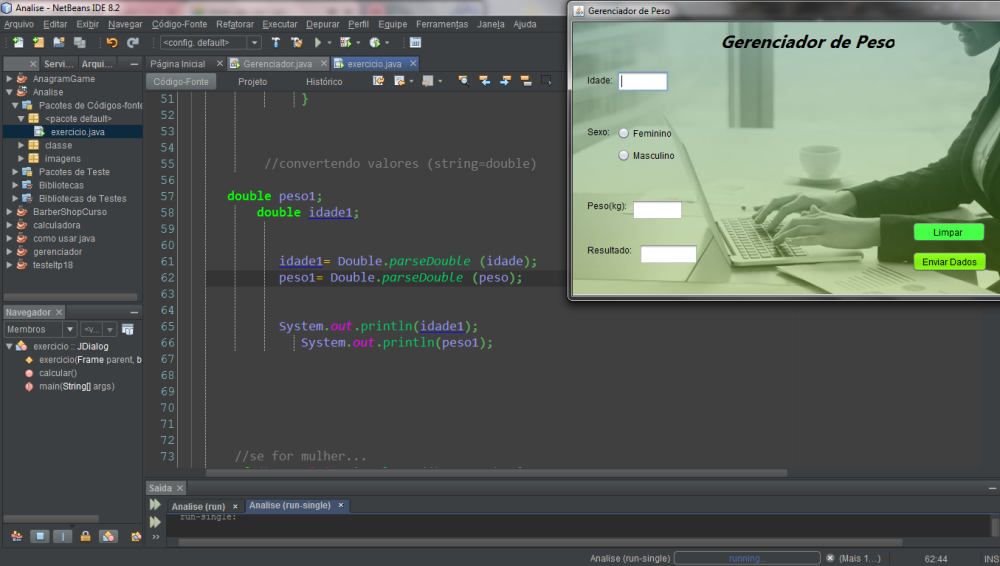
Task: Show more output actions via the chevron icon
Action: (x=156, y=537)
